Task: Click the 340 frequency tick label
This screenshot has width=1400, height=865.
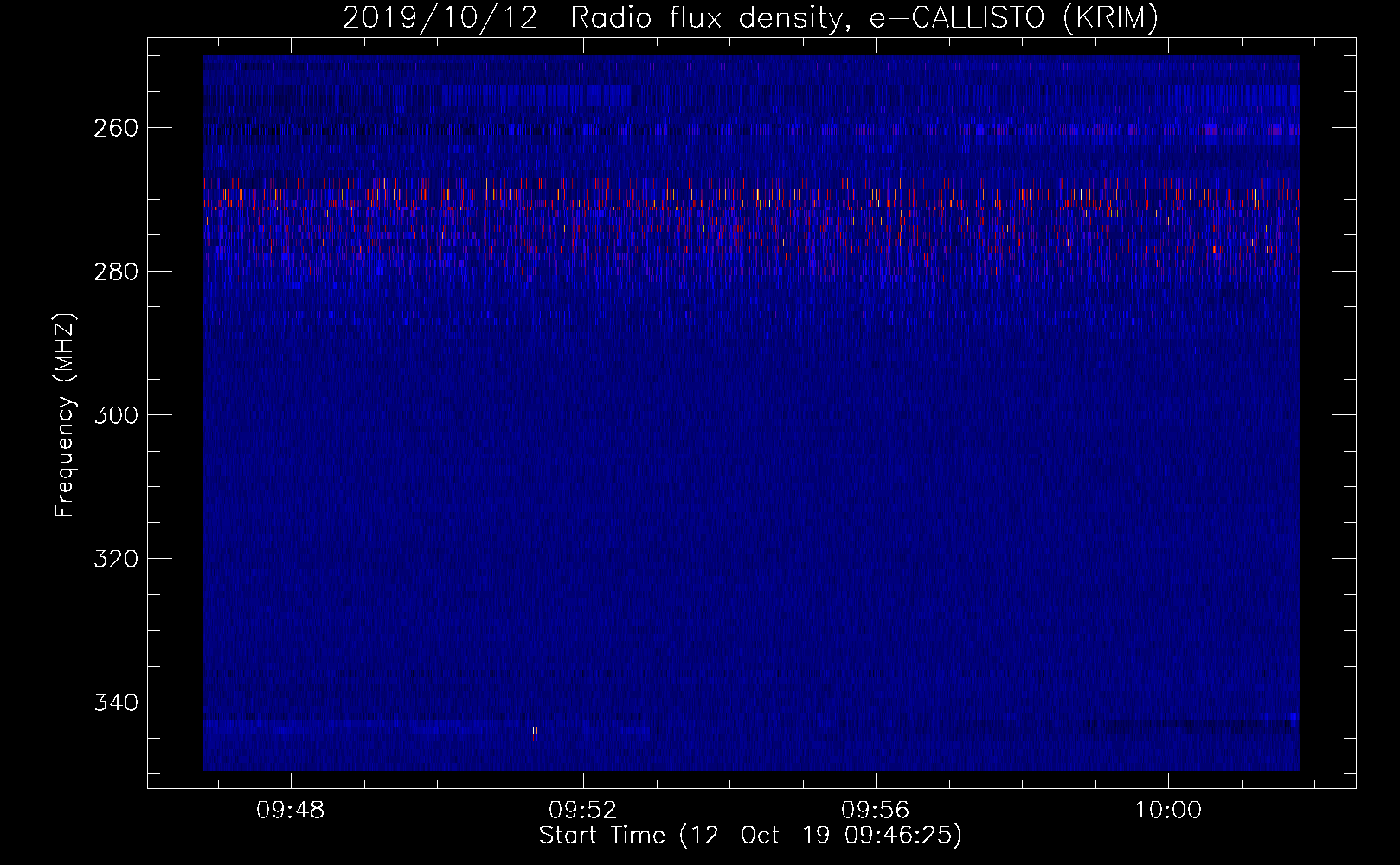Action: coord(116,702)
